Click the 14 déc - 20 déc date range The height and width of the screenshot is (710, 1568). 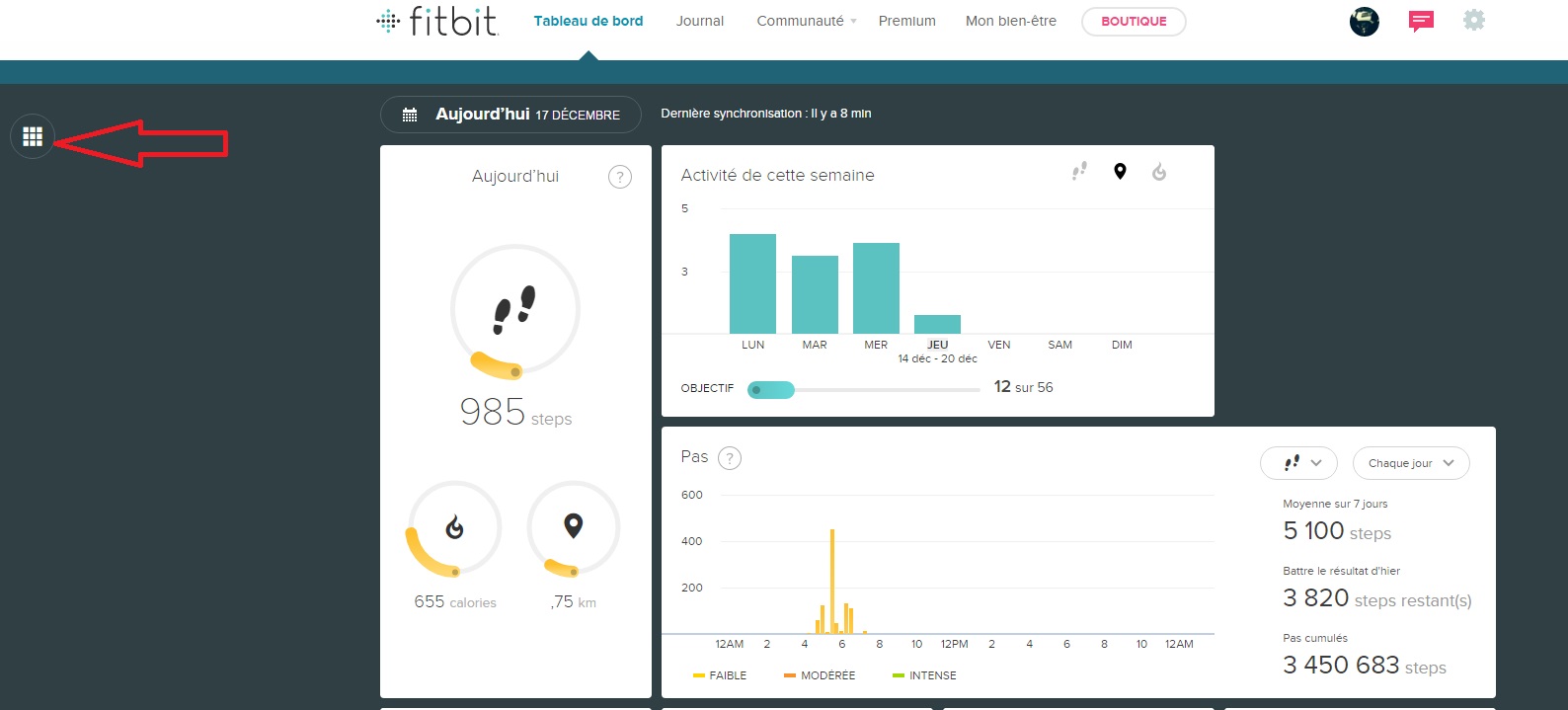pos(937,358)
